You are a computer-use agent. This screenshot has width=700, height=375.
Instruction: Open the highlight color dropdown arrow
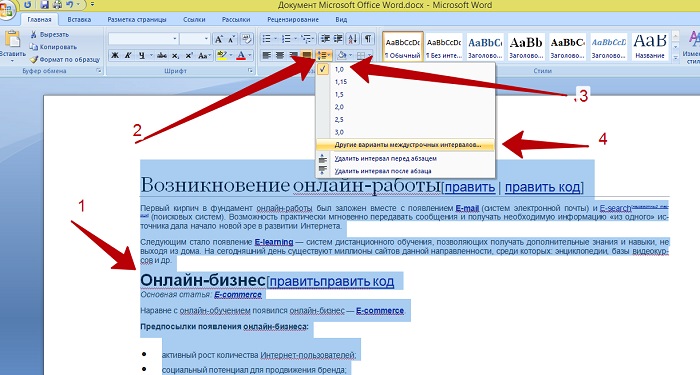pyautogui.click(x=231, y=56)
